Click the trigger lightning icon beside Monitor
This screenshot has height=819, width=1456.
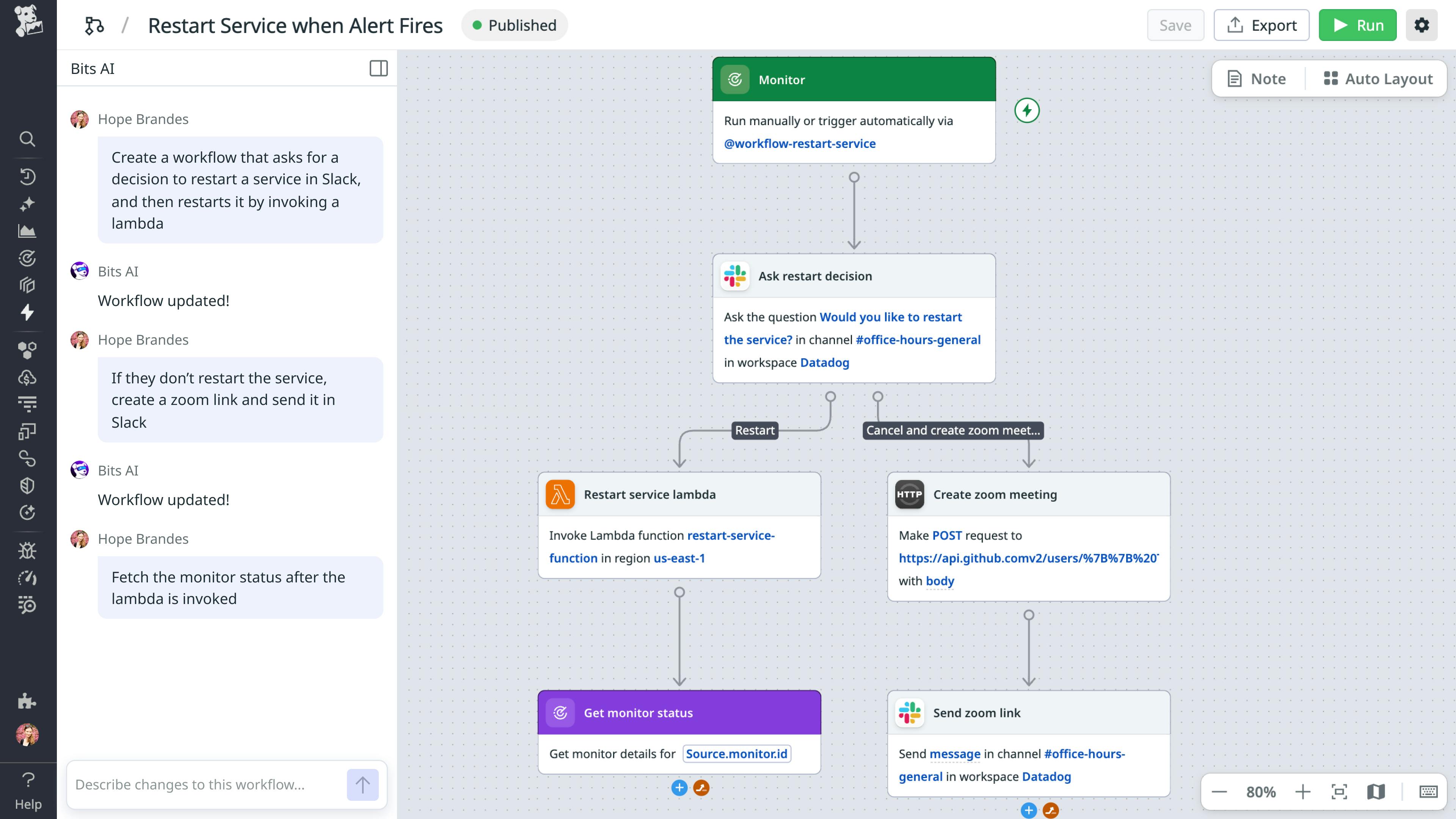[1026, 110]
